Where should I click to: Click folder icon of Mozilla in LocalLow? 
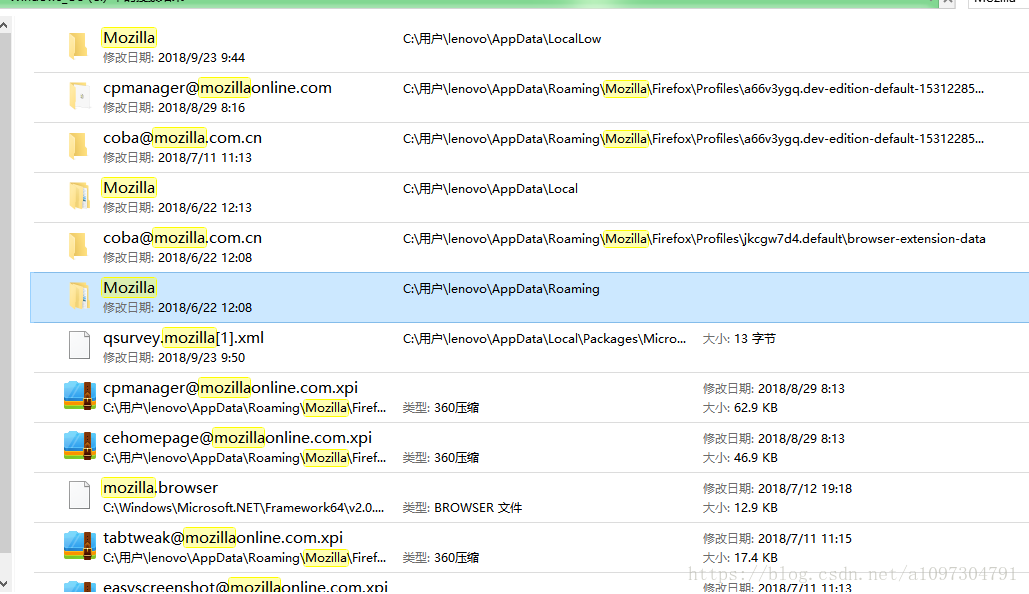(x=79, y=47)
